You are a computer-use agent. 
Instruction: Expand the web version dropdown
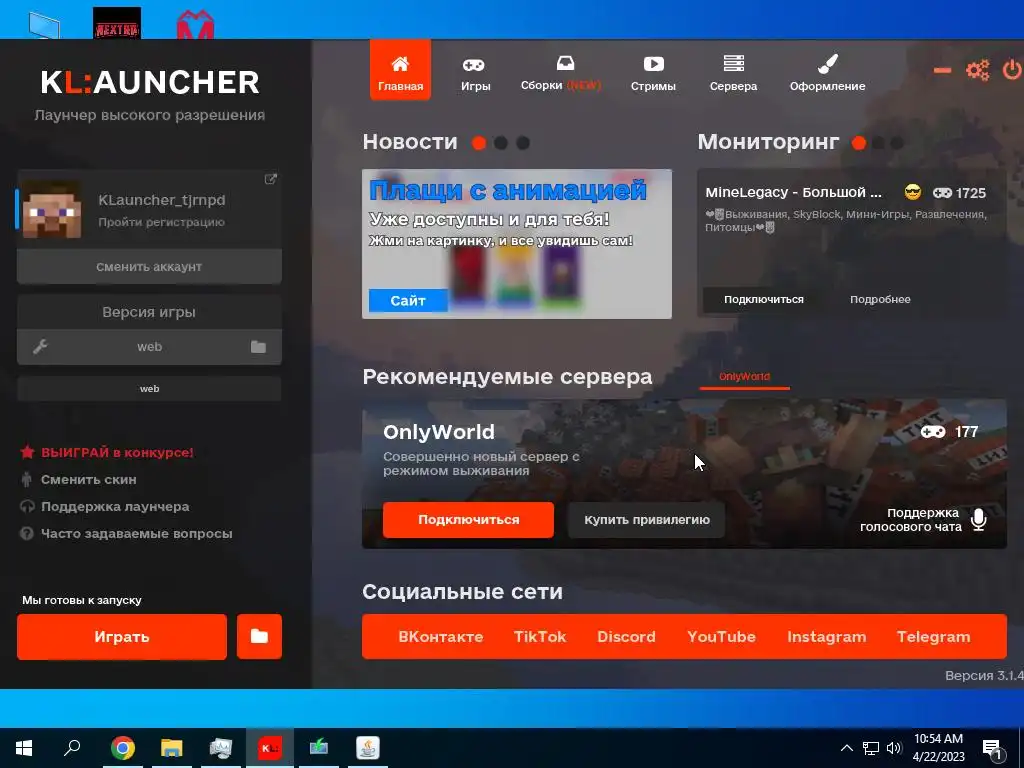[149, 347]
